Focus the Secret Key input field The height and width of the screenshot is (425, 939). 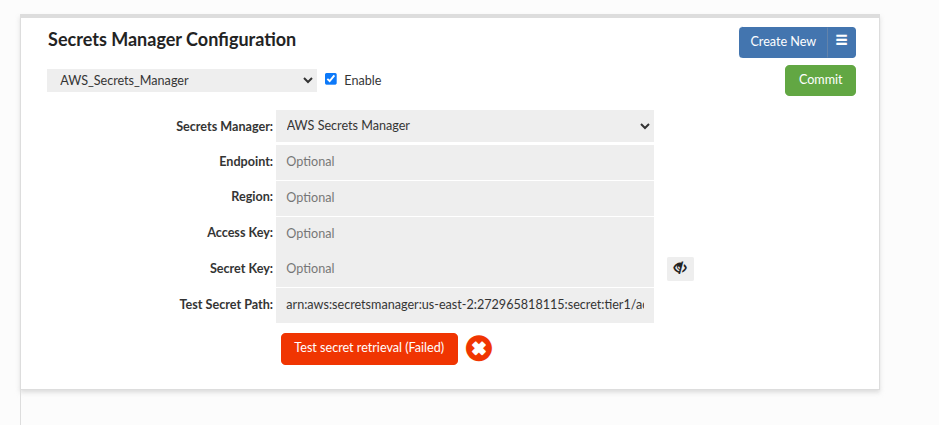click(465, 269)
